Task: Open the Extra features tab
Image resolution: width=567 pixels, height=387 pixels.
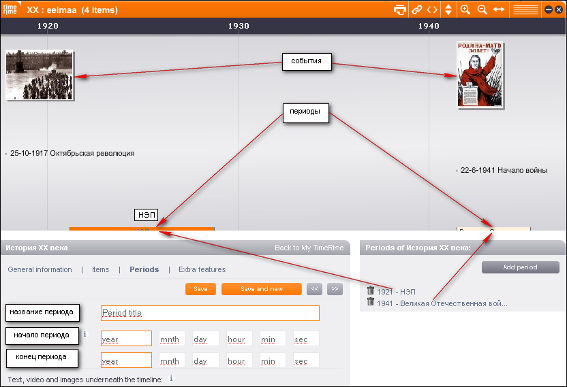Action: point(202,269)
